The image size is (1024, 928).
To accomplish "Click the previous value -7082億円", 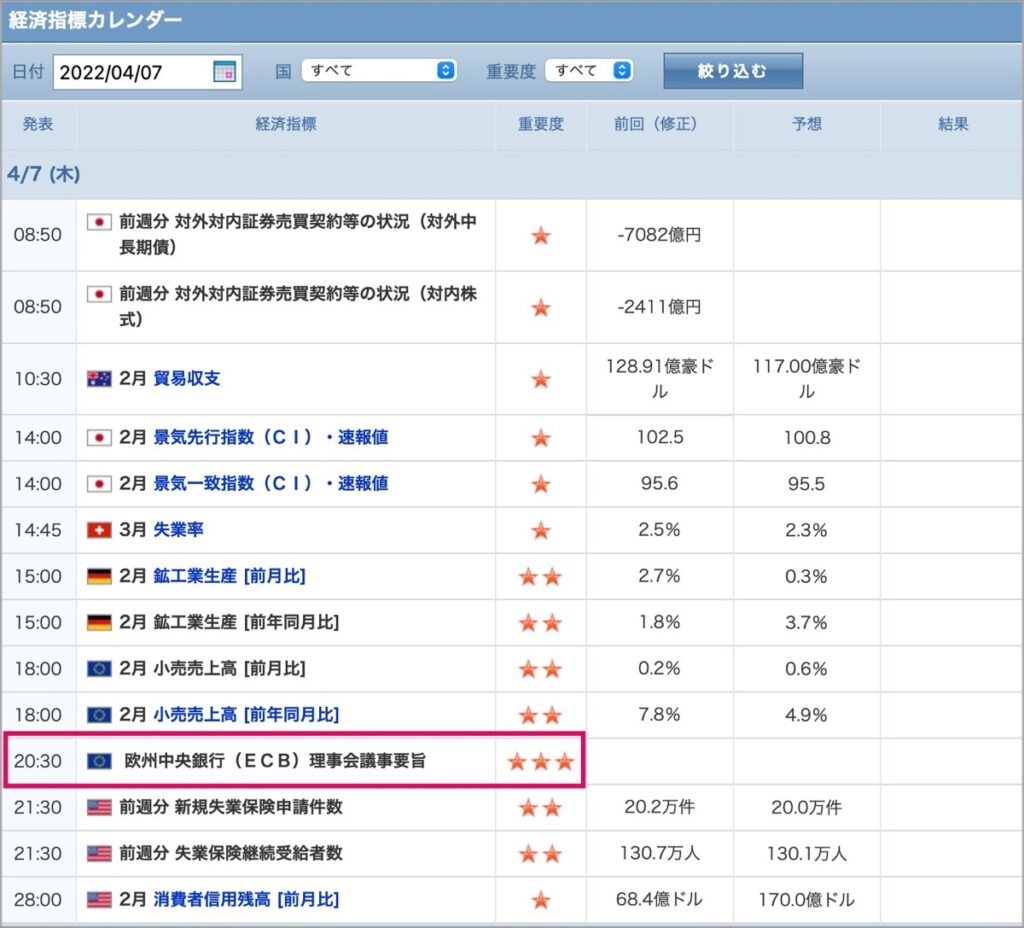I will 659,235.
